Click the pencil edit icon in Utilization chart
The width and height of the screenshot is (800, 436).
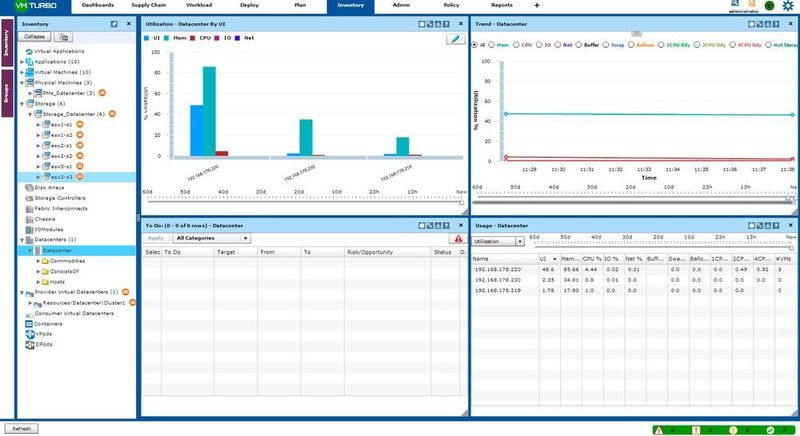click(455, 39)
